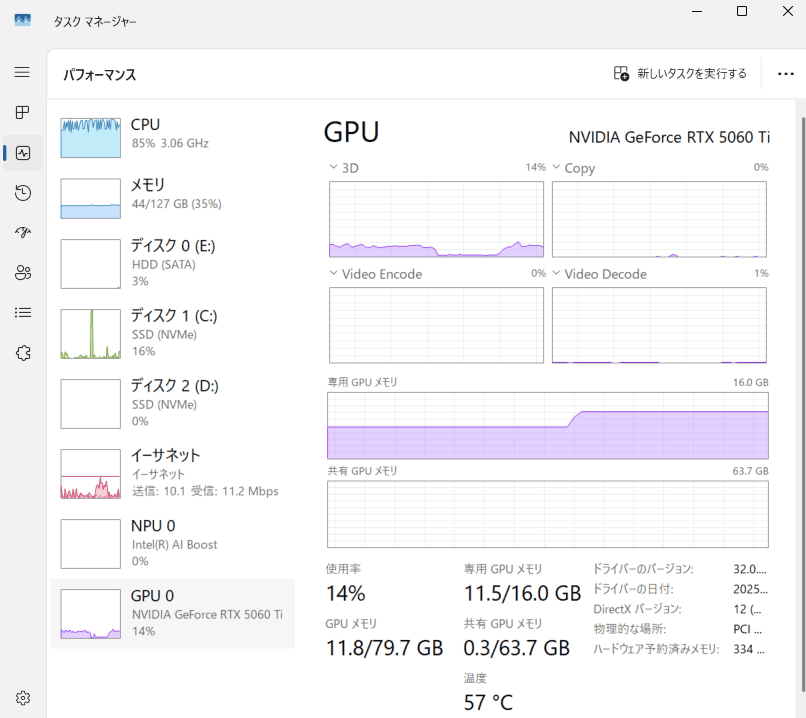Open the Video Decode engine selector
This screenshot has height=718, width=806.
click(x=558, y=273)
